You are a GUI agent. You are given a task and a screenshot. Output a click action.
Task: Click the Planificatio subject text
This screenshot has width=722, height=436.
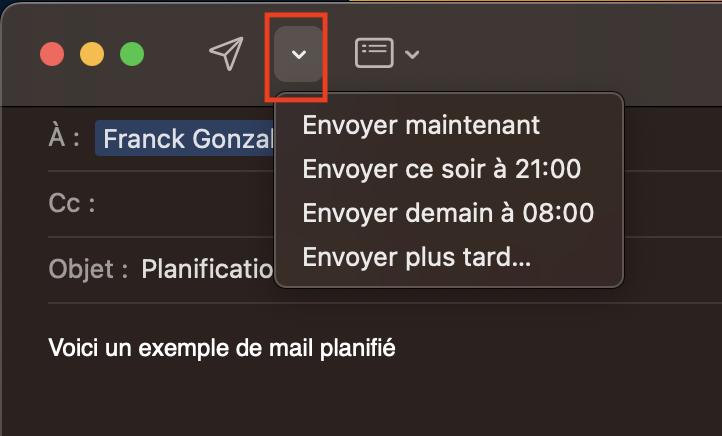(x=207, y=269)
